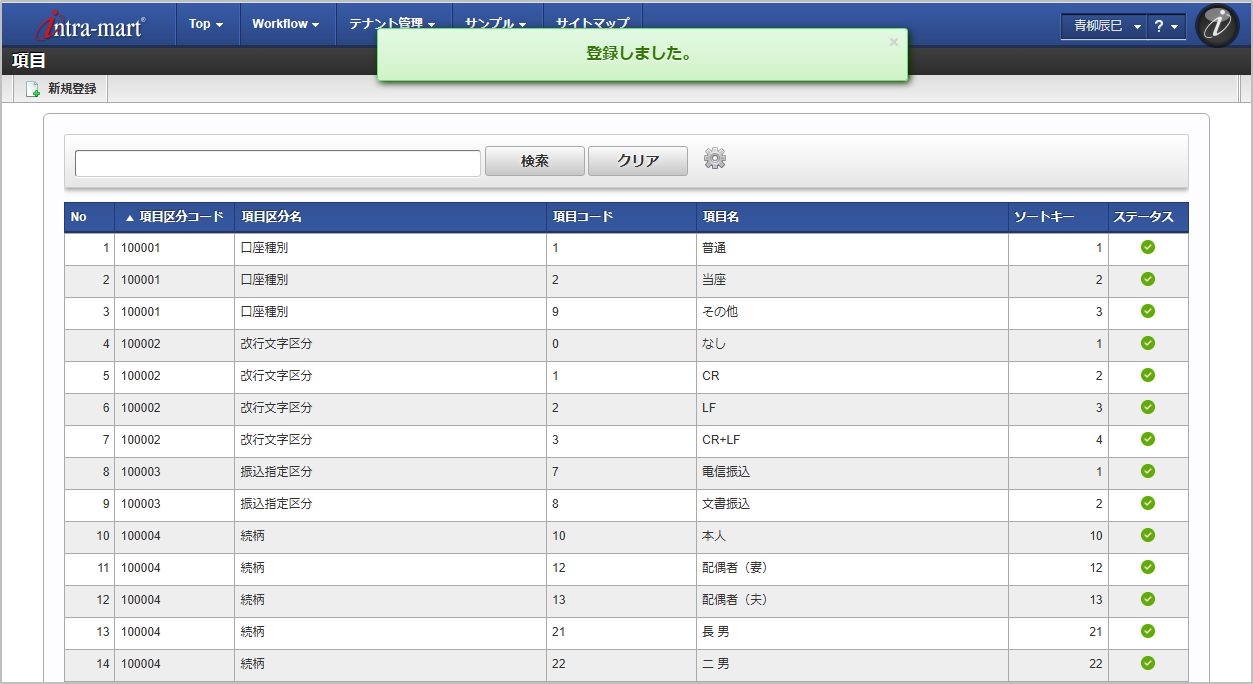Open the round intra-mart "i" icon
Viewport: 1253px width, 684px height.
click(x=1217, y=26)
